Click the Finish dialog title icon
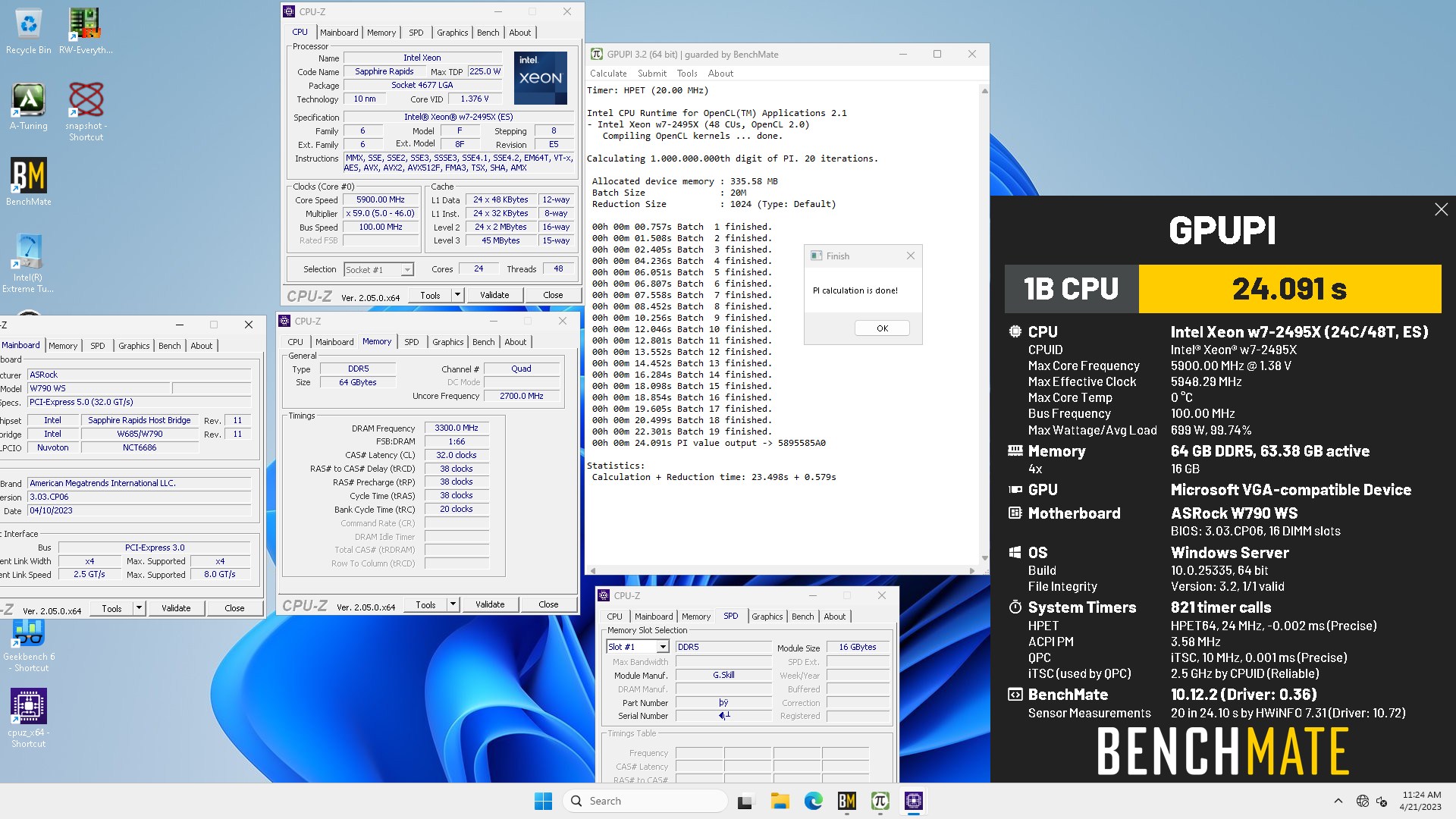Image resolution: width=1456 pixels, height=819 pixels. pos(816,256)
